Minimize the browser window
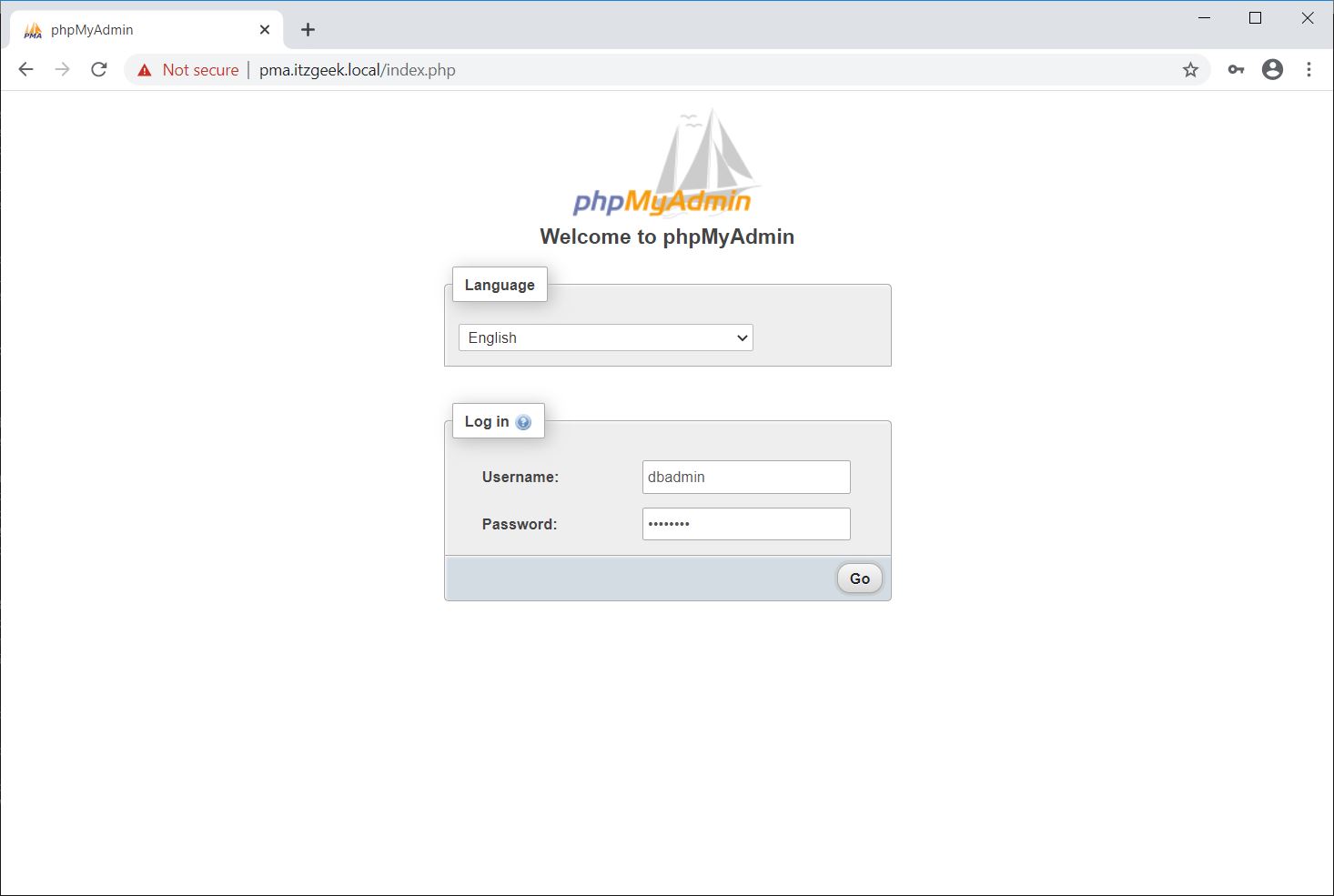Viewport: 1334px width, 896px height. click(1204, 18)
